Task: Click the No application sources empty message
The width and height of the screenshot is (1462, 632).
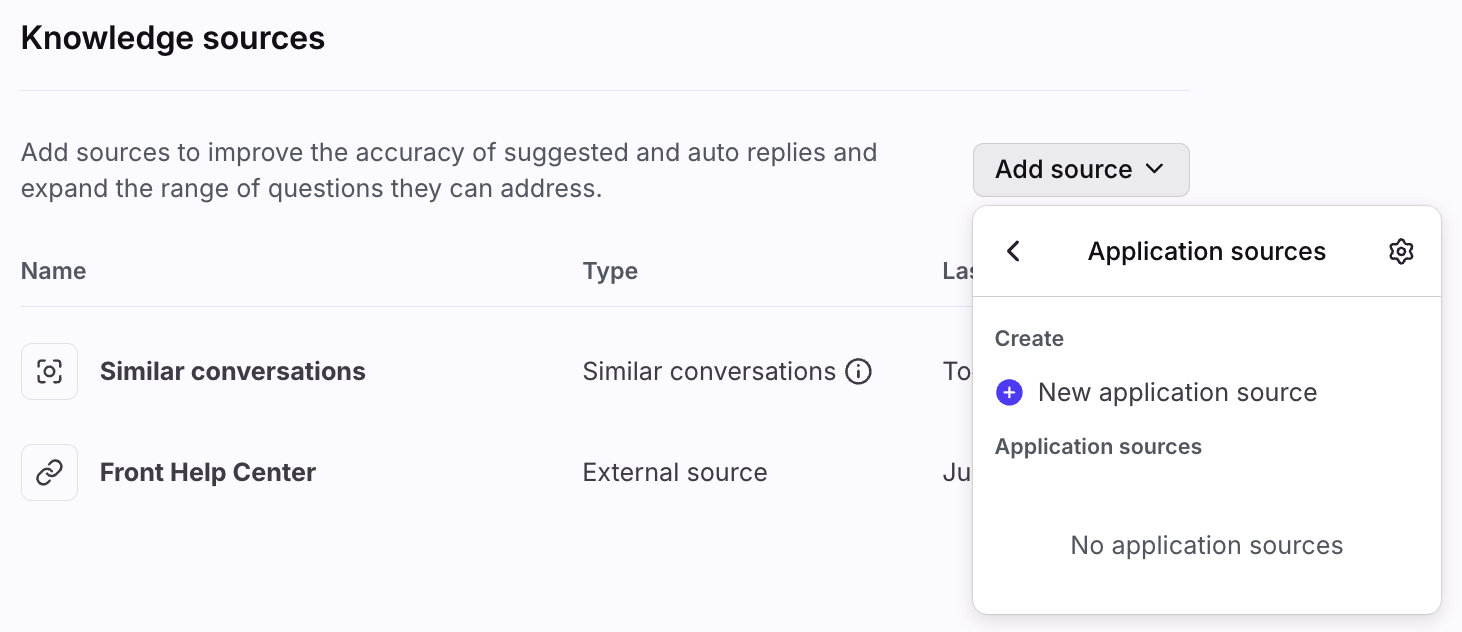Action: point(1206,545)
